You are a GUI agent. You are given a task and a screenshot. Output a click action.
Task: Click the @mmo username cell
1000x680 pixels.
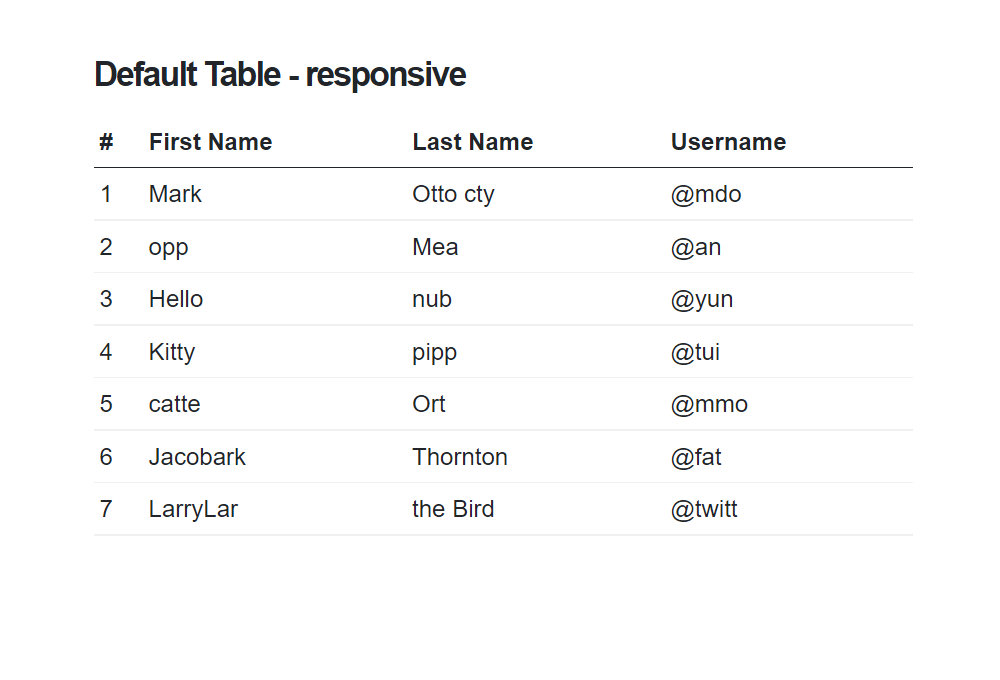click(709, 404)
